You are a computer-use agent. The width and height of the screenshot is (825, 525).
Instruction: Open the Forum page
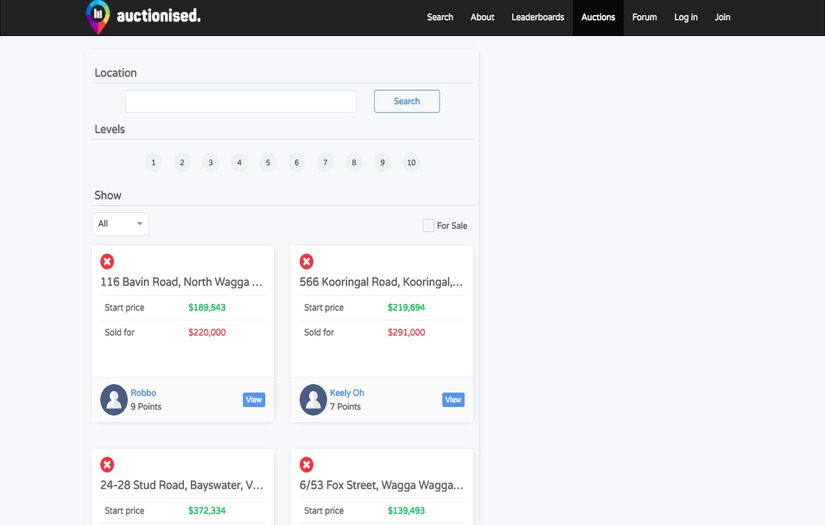[645, 17]
